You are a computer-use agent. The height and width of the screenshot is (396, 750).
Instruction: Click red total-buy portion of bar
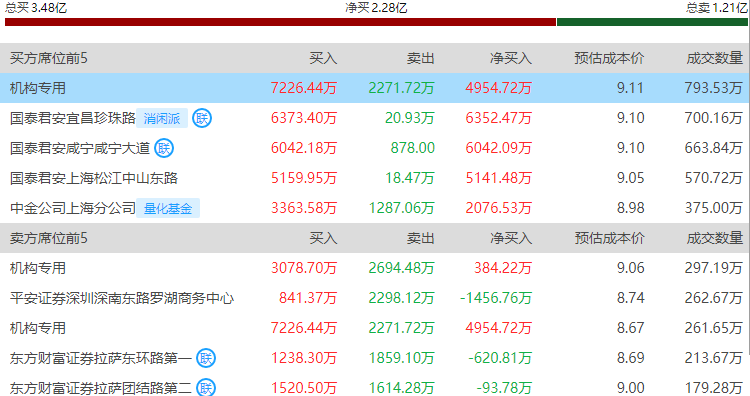(280, 22)
